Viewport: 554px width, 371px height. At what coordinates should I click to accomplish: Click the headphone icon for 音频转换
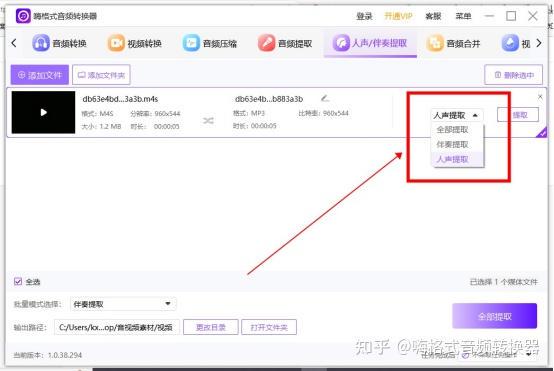click(x=41, y=43)
